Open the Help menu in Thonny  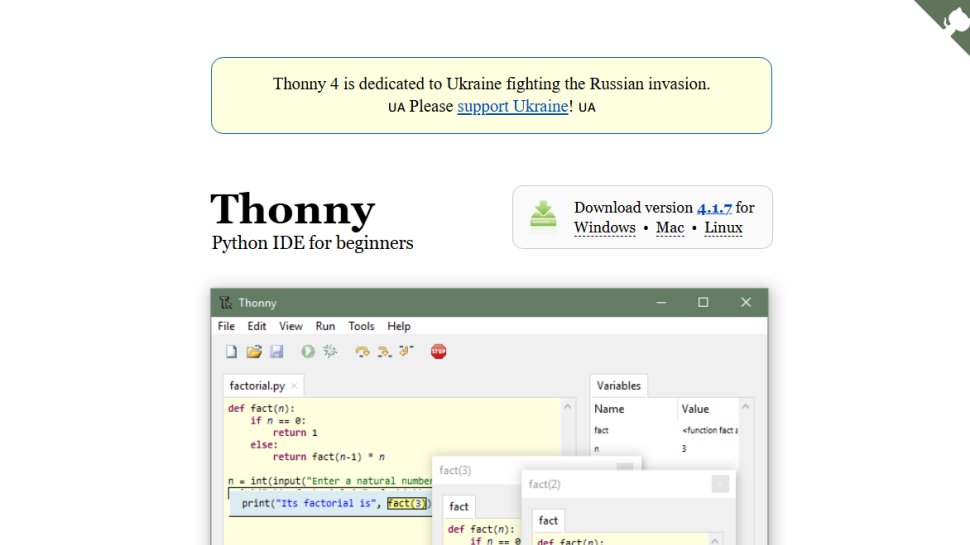click(x=399, y=326)
